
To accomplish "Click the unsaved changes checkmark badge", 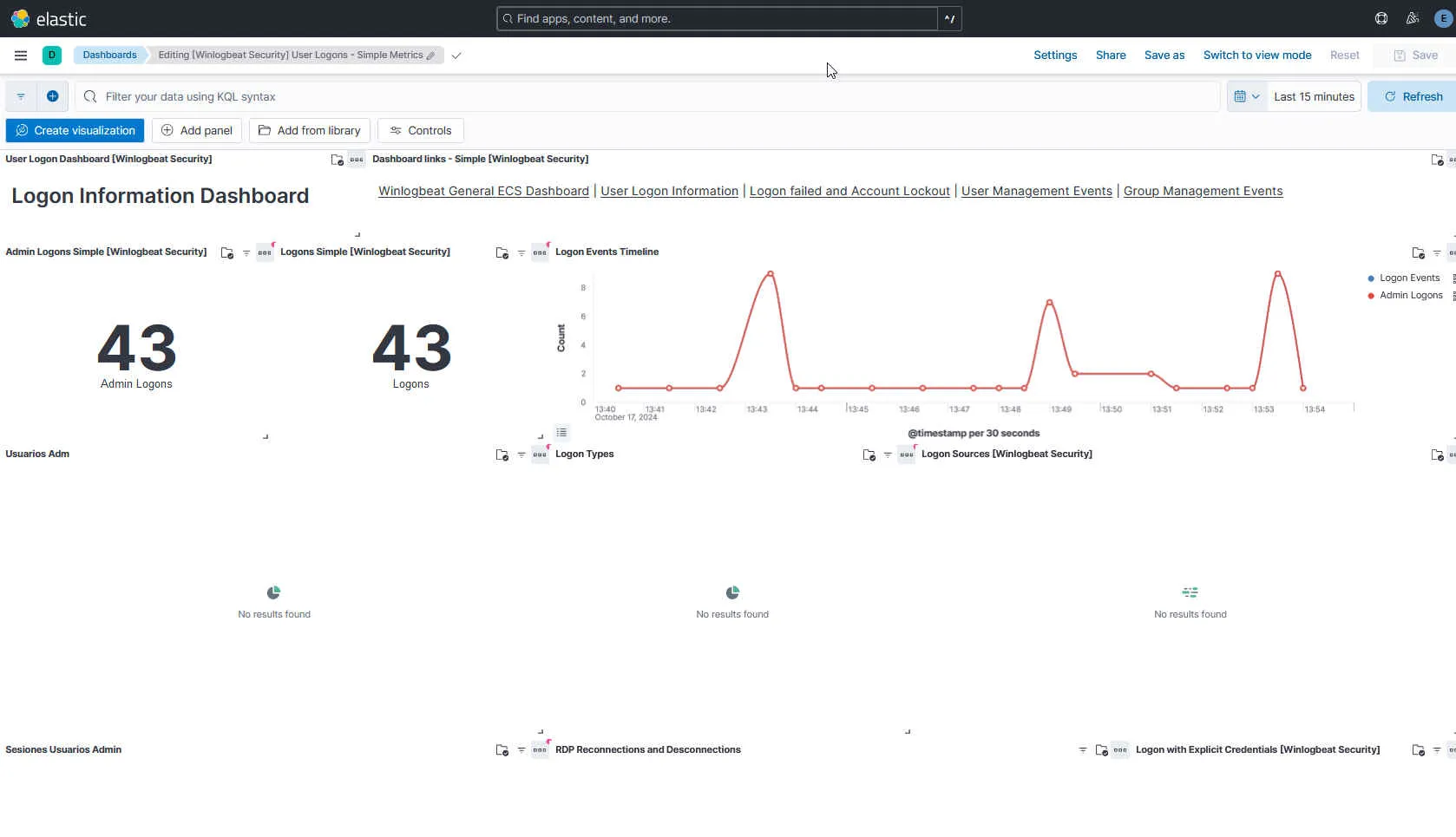I will (456, 56).
